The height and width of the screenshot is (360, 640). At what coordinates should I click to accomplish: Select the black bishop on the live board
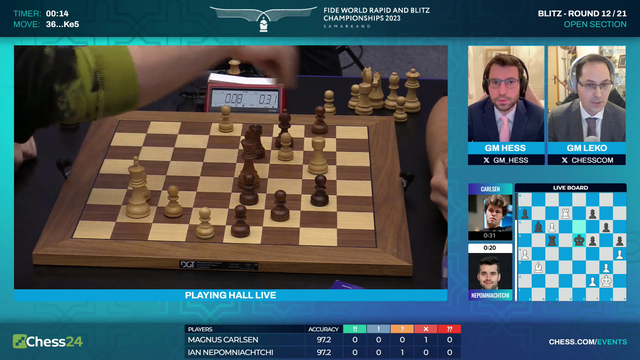coord(538,227)
